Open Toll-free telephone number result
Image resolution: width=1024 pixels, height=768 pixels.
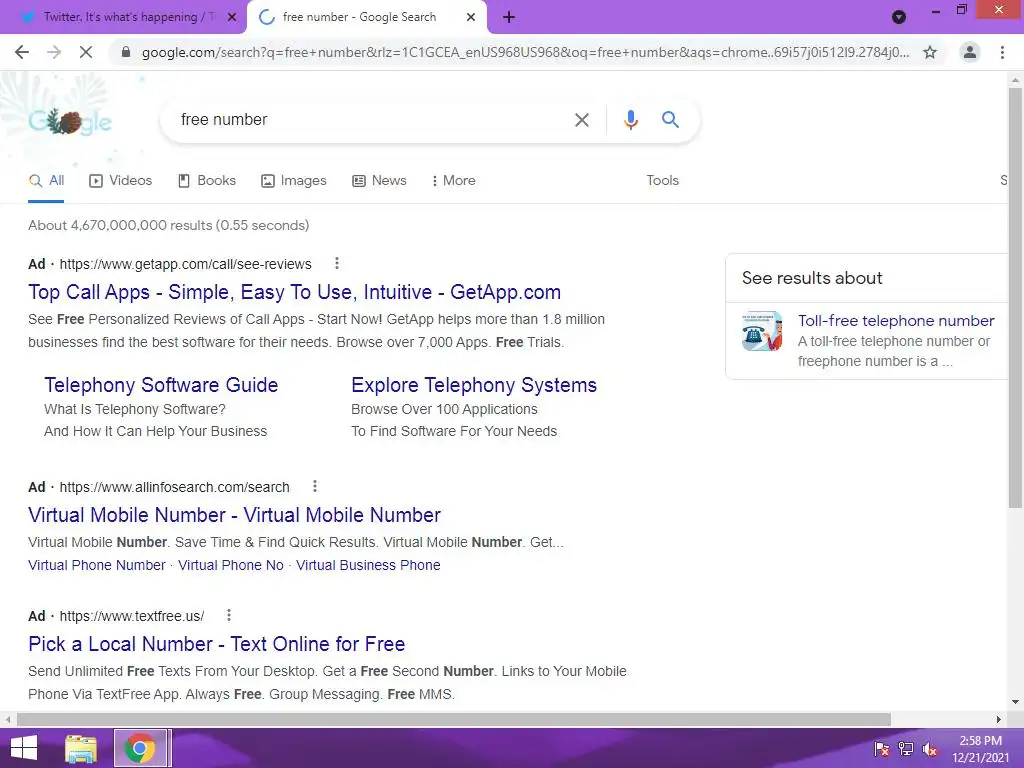point(896,321)
